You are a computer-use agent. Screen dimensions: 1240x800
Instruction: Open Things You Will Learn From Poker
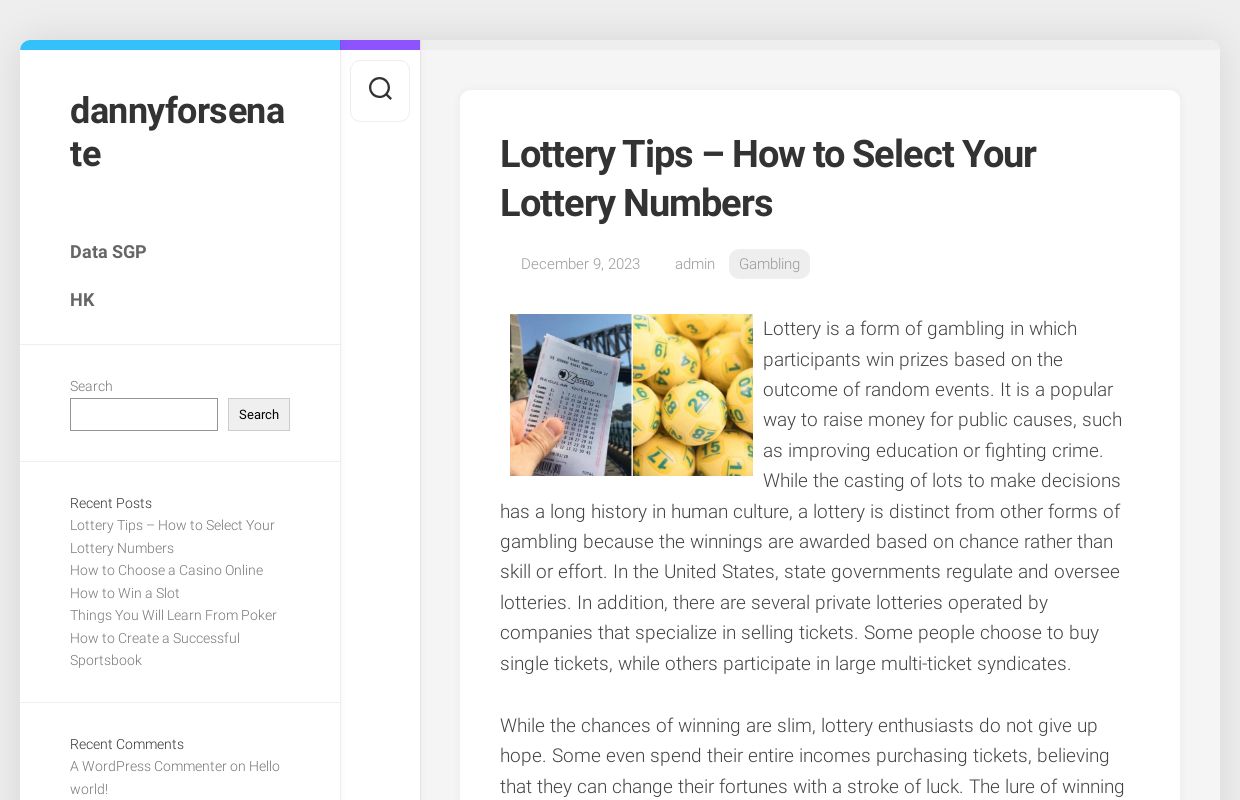(x=173, y=615)
